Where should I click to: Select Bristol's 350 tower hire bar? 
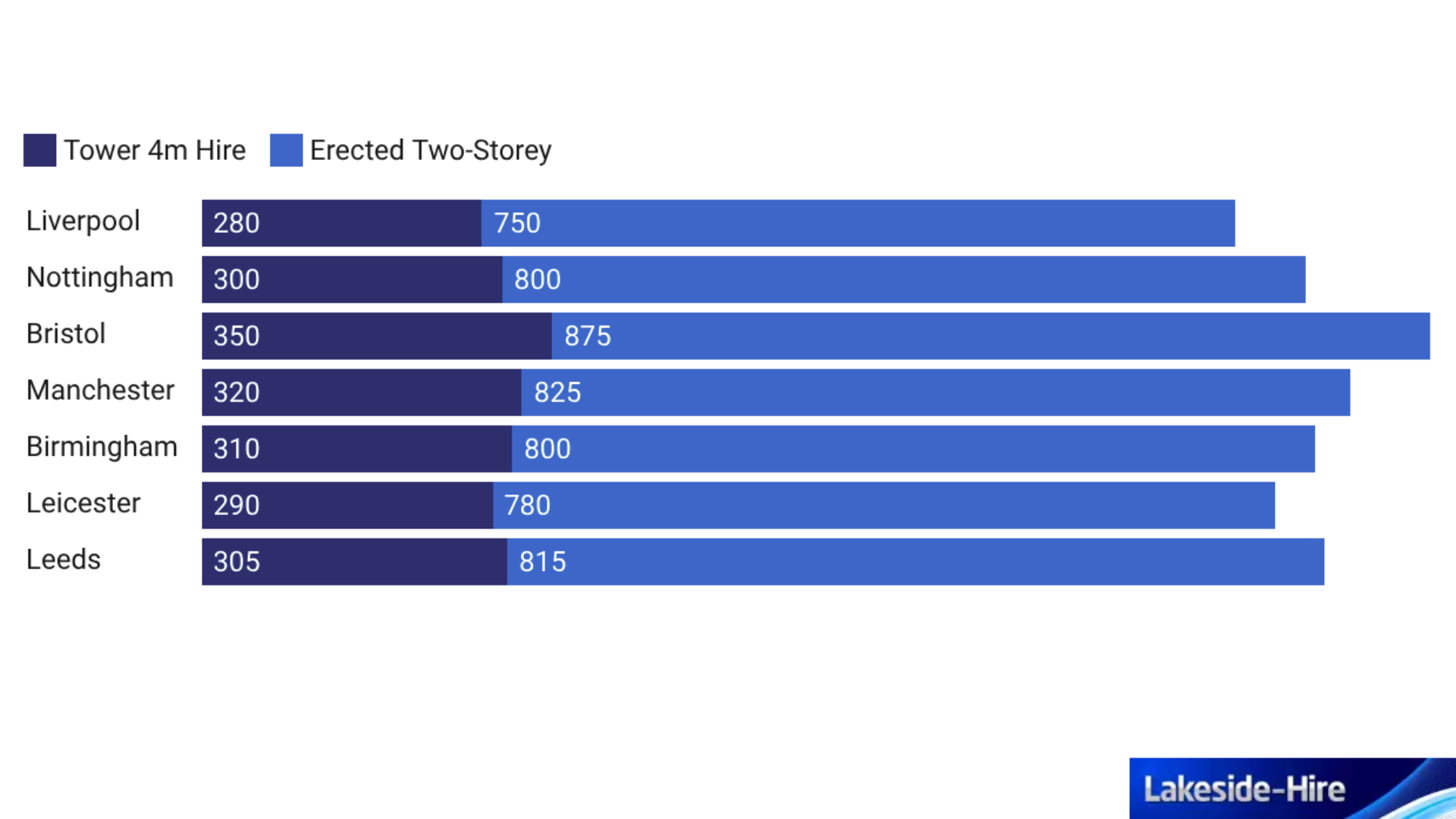(376, 336)
